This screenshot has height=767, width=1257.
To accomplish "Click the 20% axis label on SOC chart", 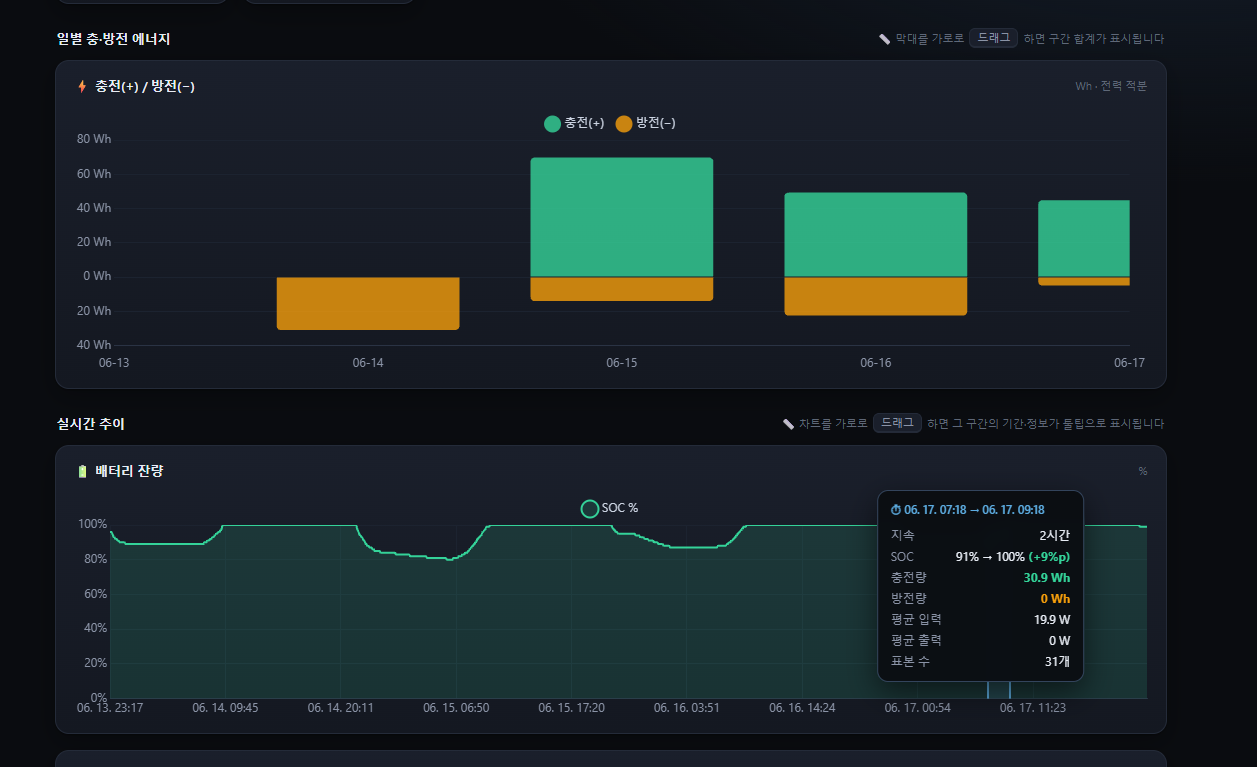I will pyautogui.click(x=95, y=663).
